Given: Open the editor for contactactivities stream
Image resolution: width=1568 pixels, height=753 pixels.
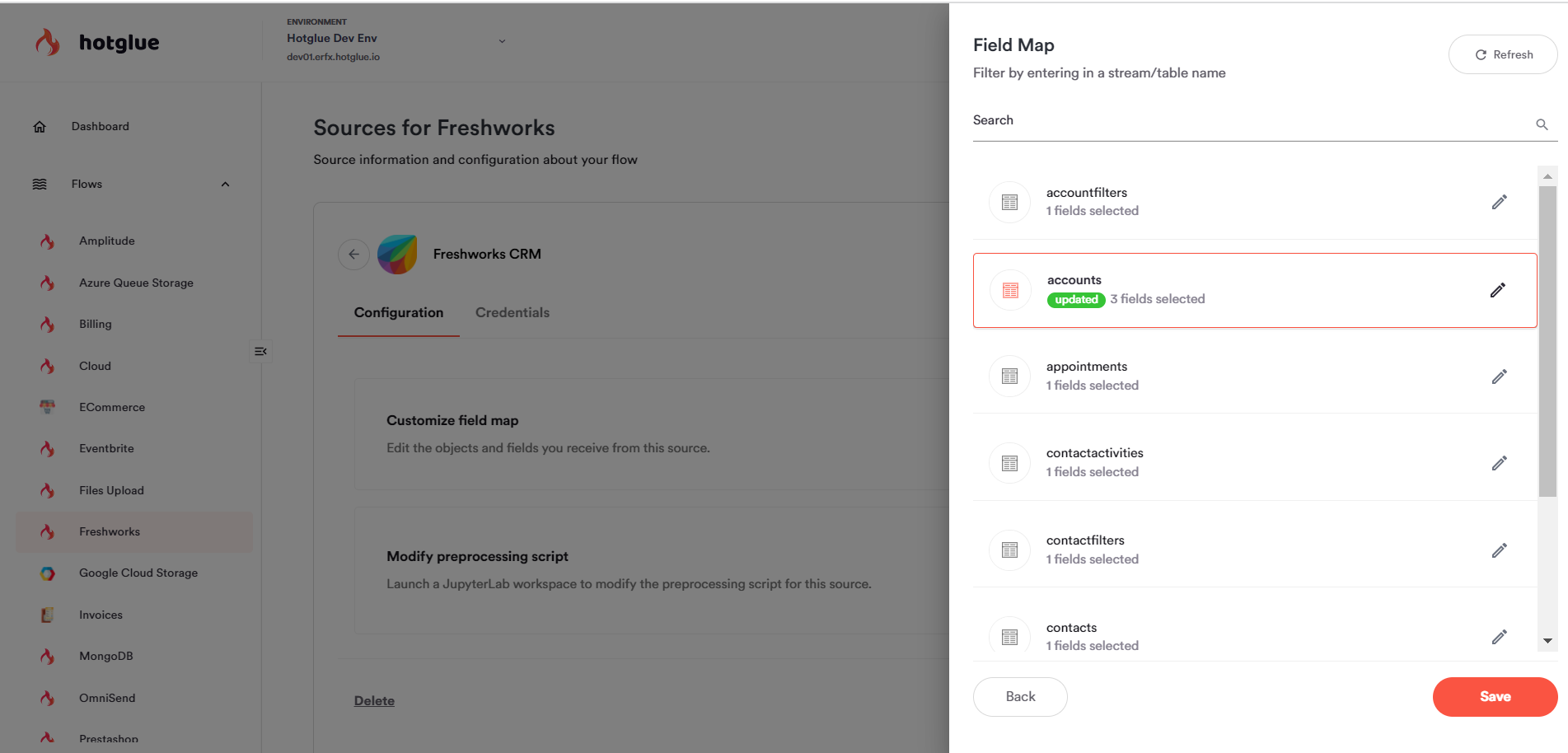Looking at the screenshot, I should [x=1499, y=463].
